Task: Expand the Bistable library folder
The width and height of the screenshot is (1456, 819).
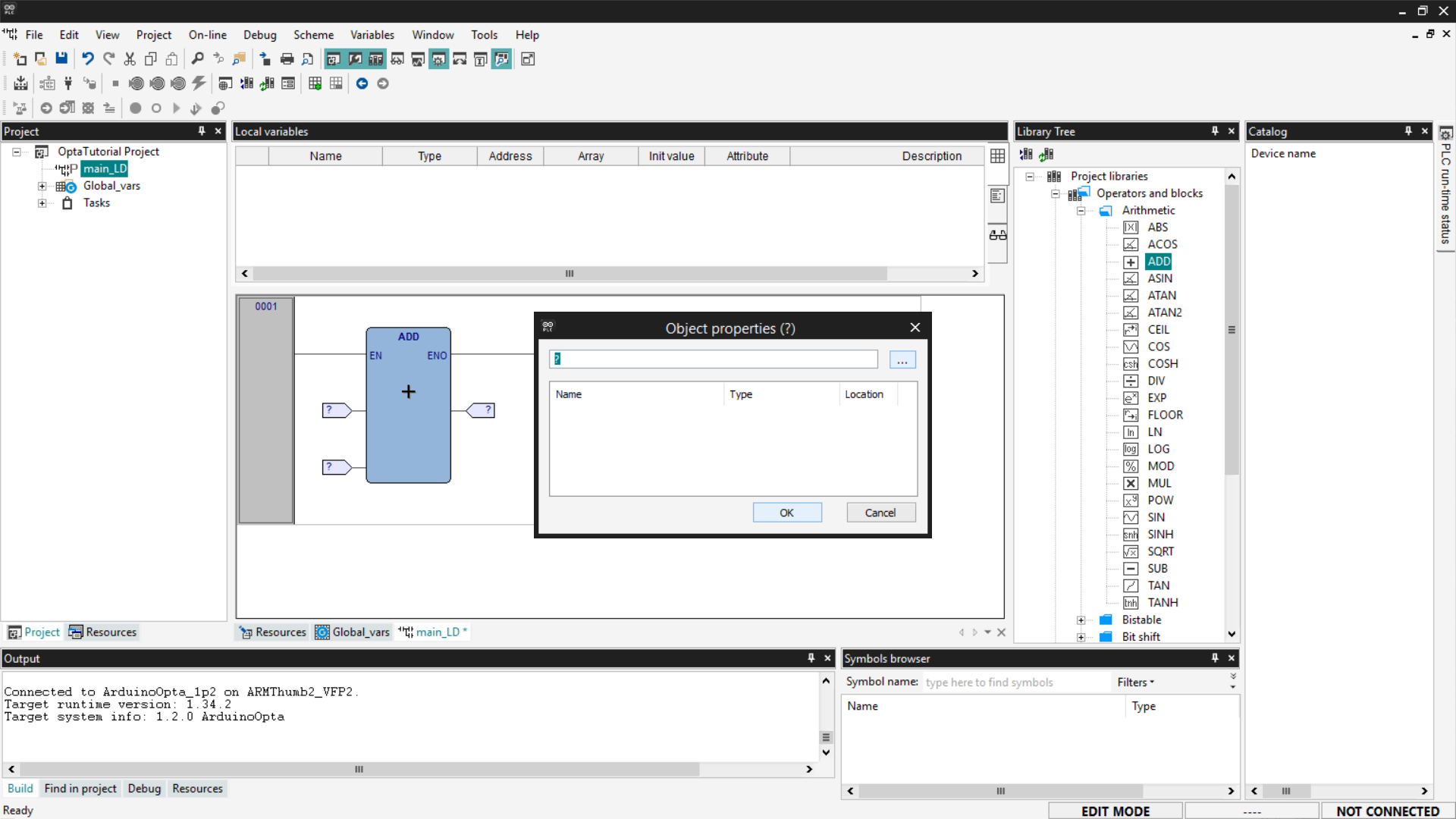Action: tap(1081, 620)
